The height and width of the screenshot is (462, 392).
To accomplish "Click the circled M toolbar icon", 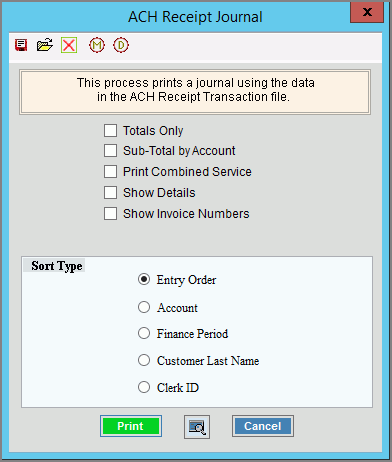I will (x=97, y=45).
